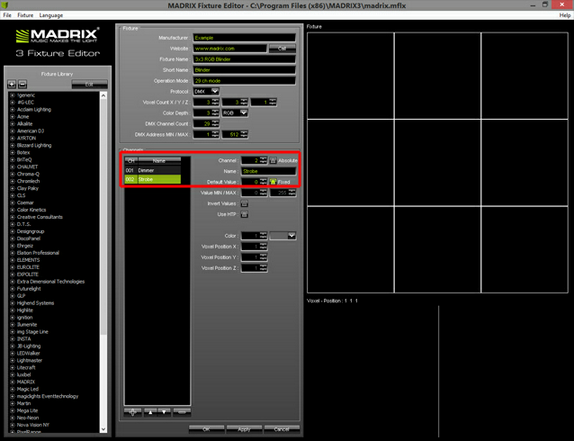This screenshot has width=574, height=441.
Task: Select the top-left voxel in fixture preview
Action: pos(350,76)
